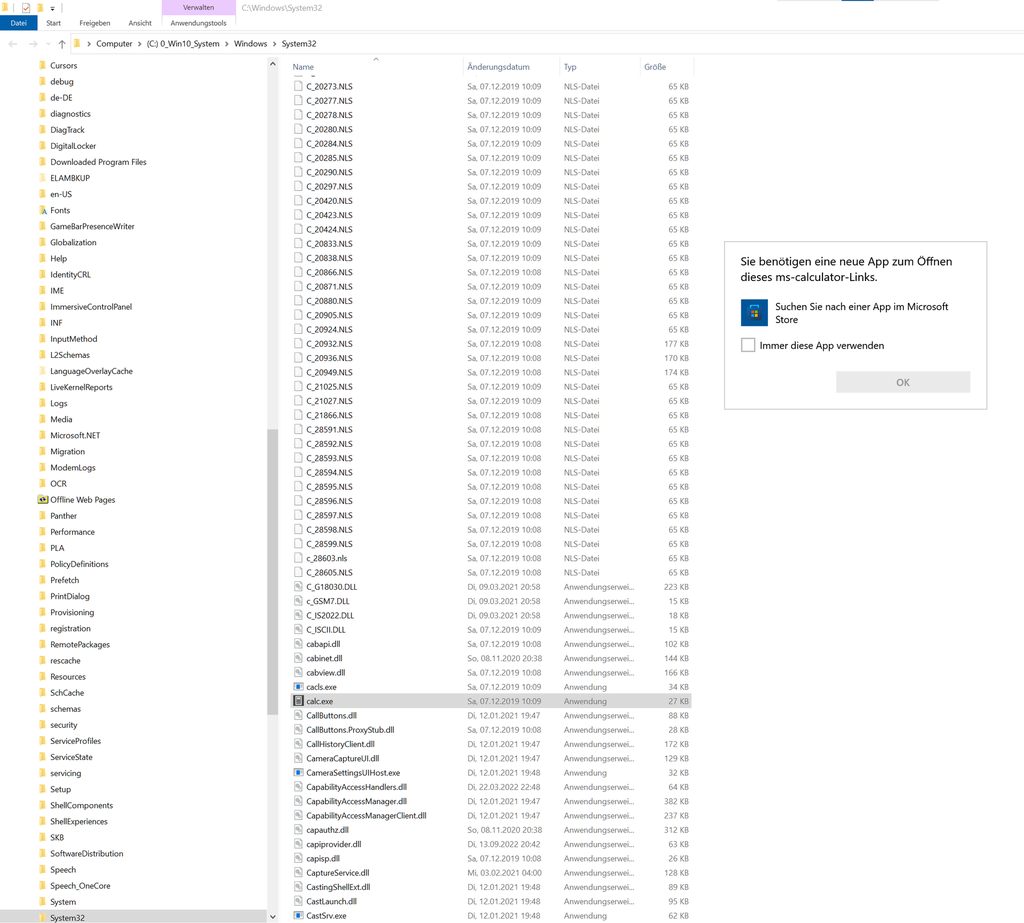Click the Up arrow to go to parent folder
1024x923 pixels.
(61, 43)
